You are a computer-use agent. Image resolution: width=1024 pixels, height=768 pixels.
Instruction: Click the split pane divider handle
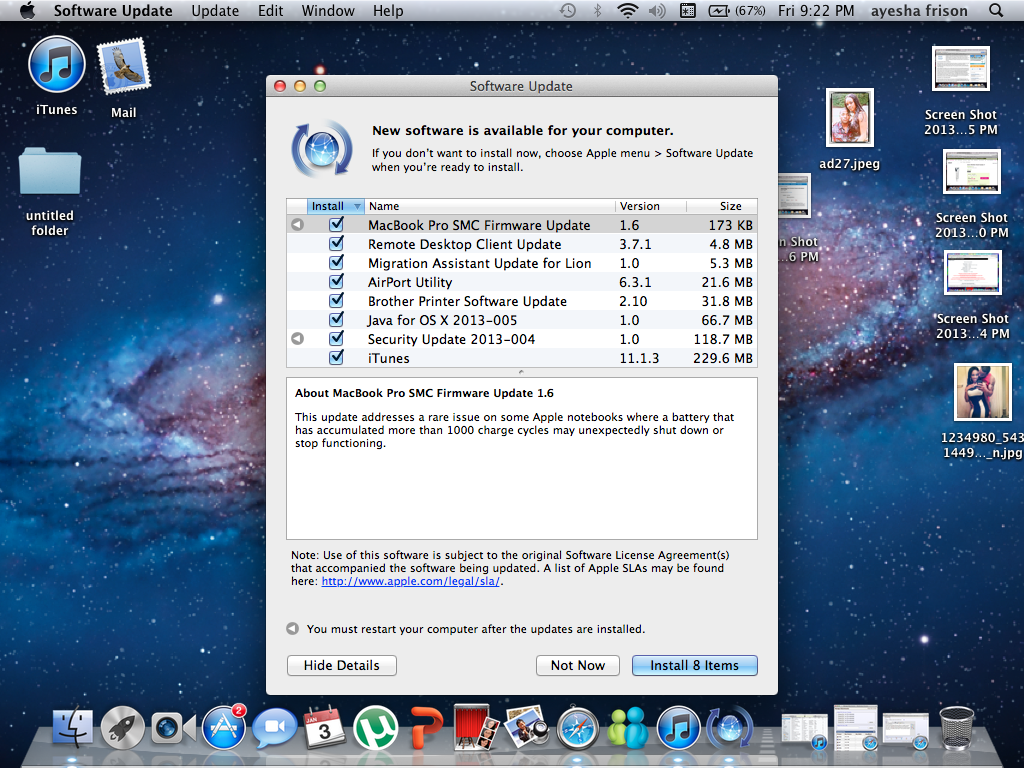click(x=521, y=372)
